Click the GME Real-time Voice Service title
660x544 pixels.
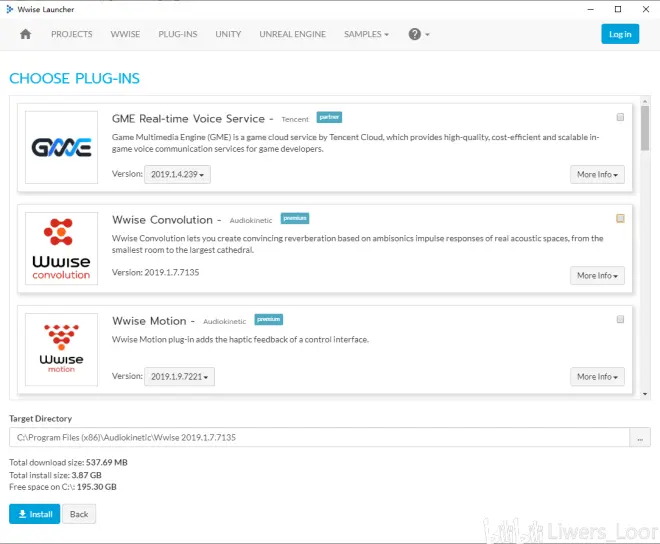pos(188,119)
